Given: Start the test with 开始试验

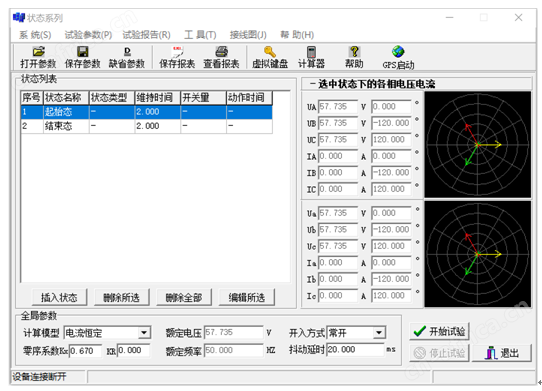Looking at the screenshot, I should tap(439, 332).
